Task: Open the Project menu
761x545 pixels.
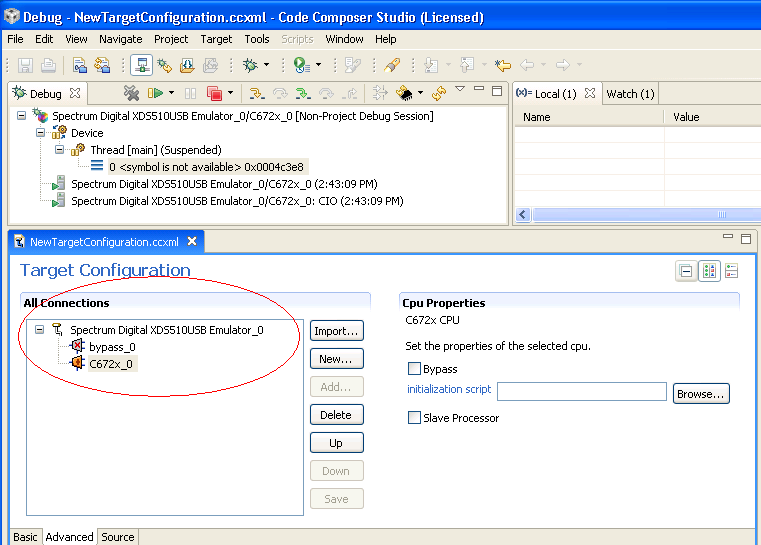Action: [171, 39]
